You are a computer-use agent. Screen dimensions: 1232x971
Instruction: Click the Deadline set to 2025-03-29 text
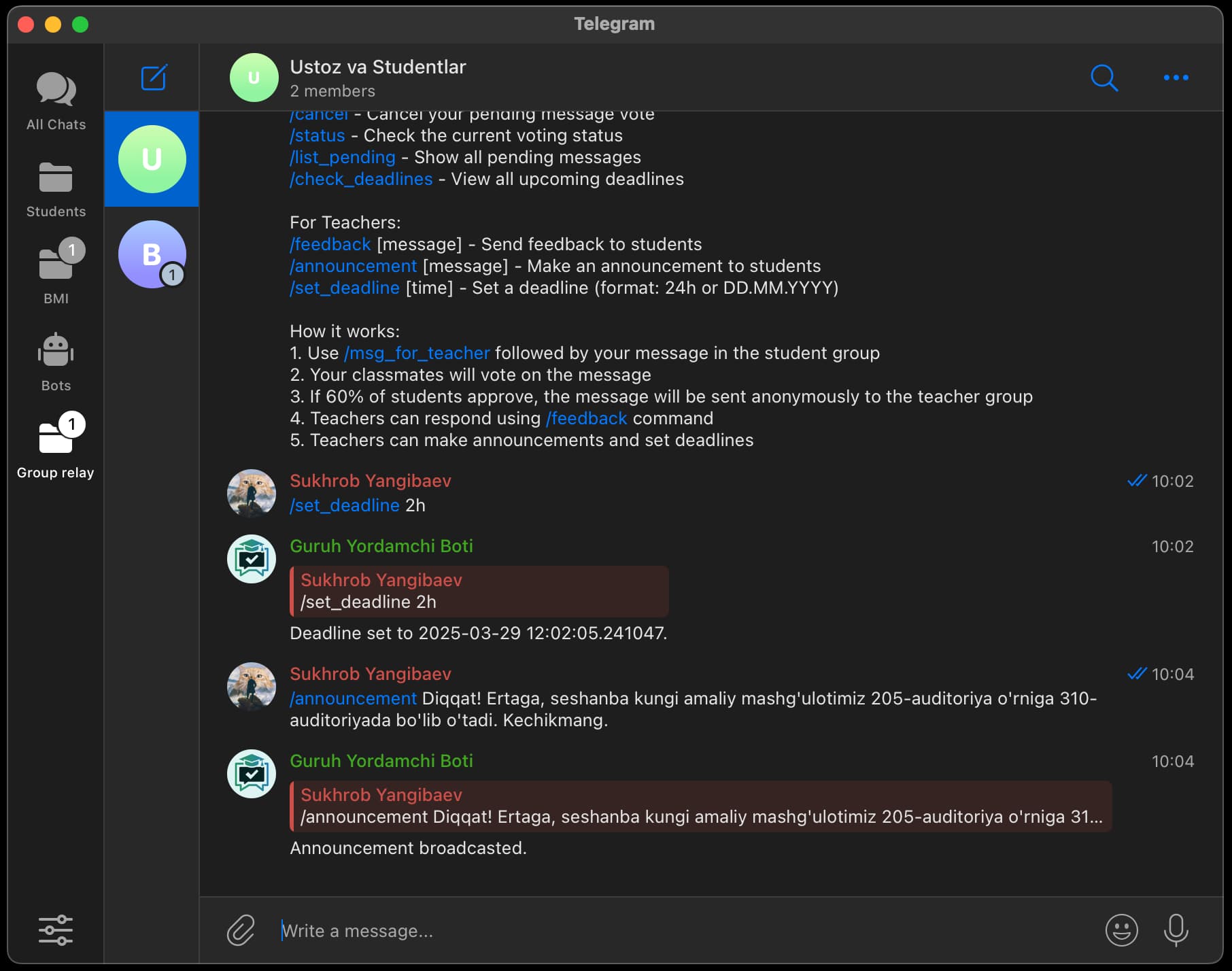(x=479, y=633)
